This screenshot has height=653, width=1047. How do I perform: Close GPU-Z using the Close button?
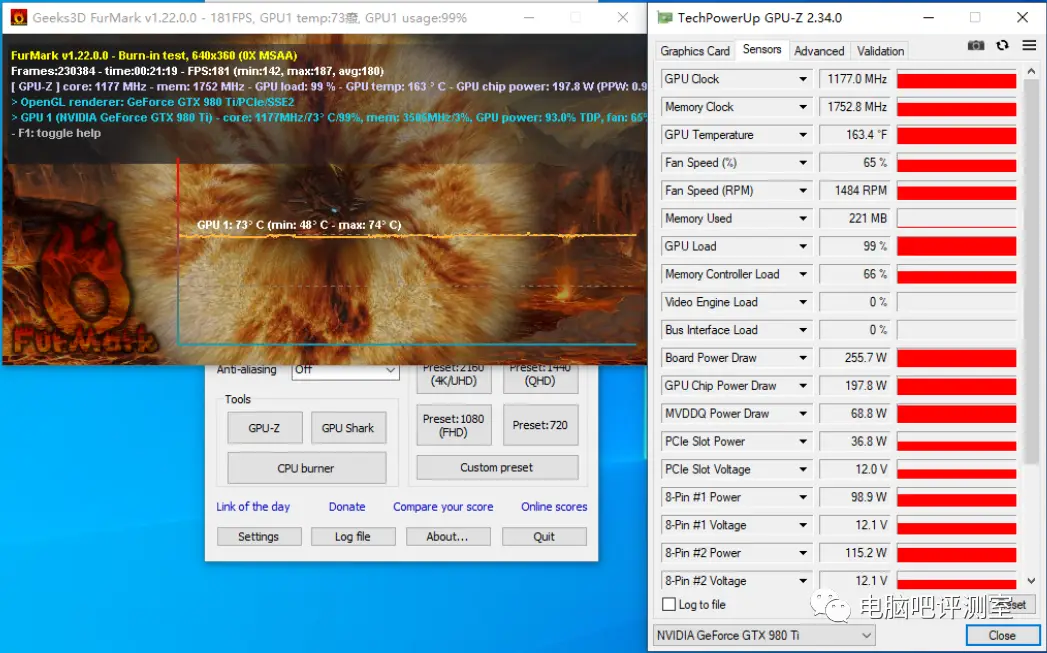[x=1002, y=635]
